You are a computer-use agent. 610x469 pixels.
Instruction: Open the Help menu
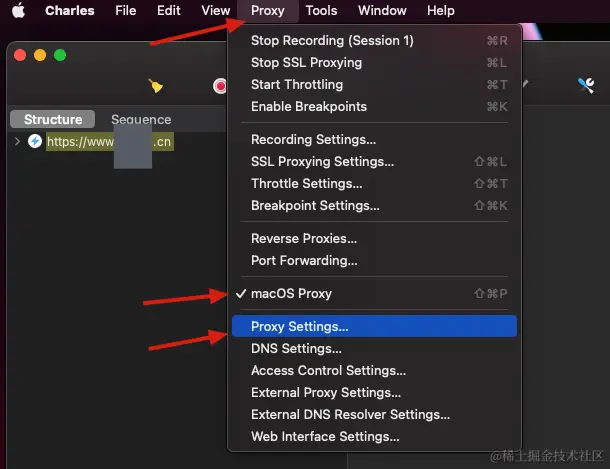coord(440,10)
